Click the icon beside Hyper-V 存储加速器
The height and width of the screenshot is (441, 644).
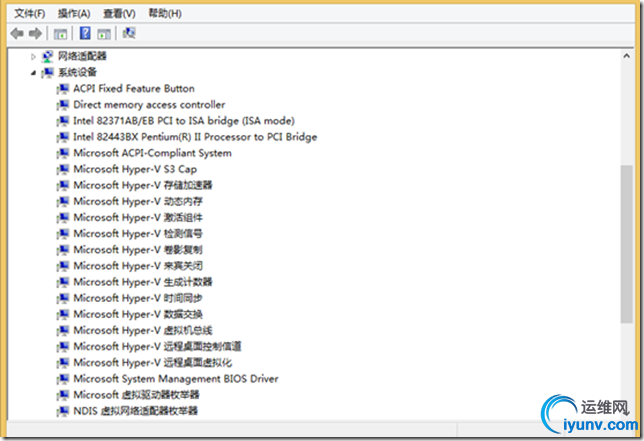[x=63, y=185]
